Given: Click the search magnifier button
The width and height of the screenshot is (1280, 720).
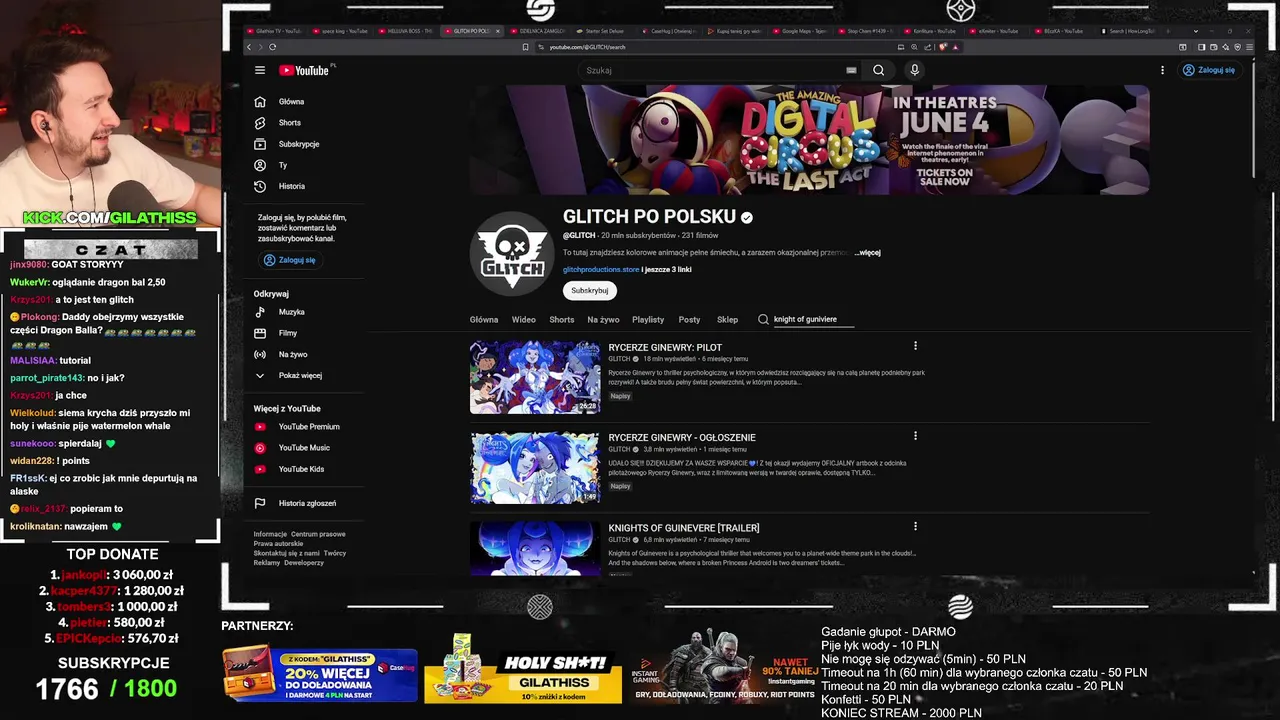Looking at the screenshot, I should [878, 70].
